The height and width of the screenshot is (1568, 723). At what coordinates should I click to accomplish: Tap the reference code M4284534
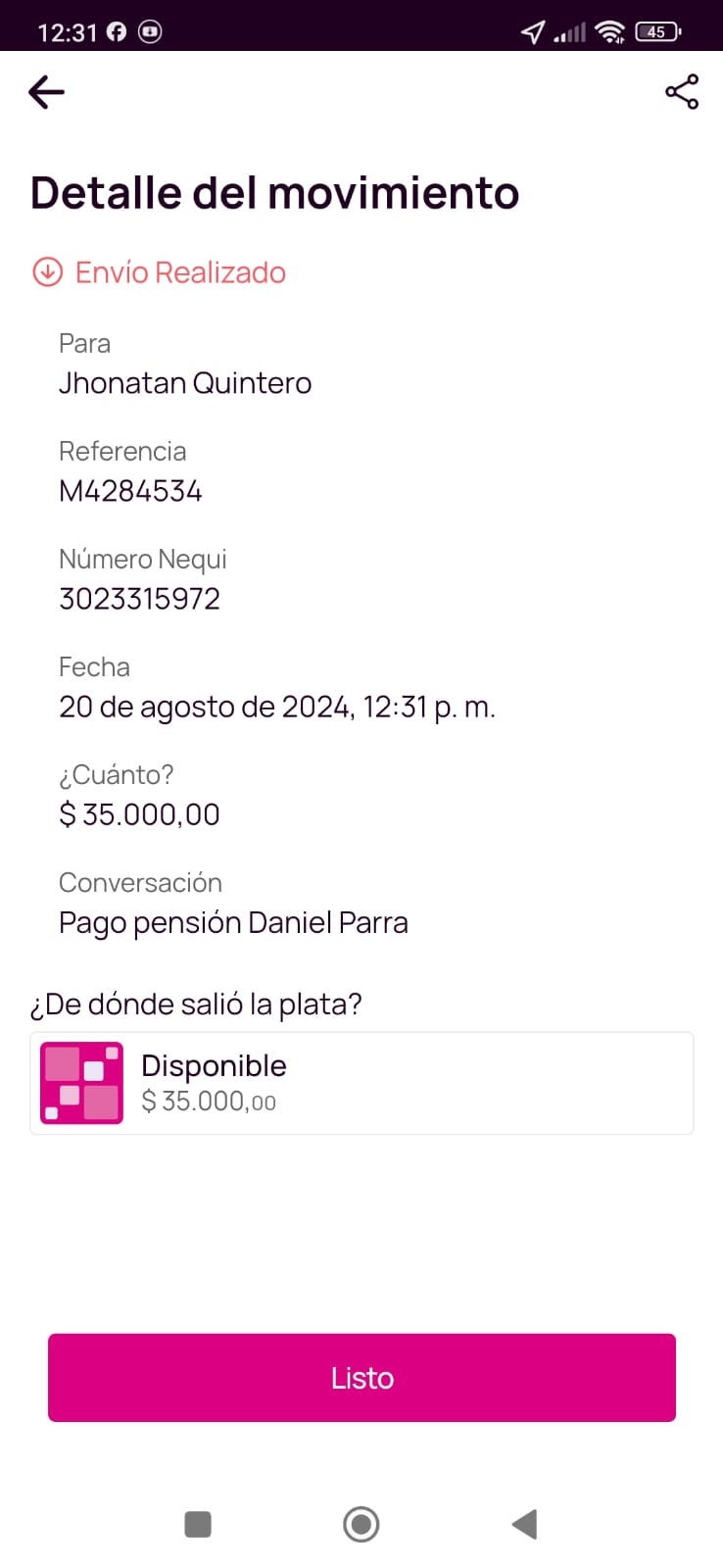click(130, 491)
